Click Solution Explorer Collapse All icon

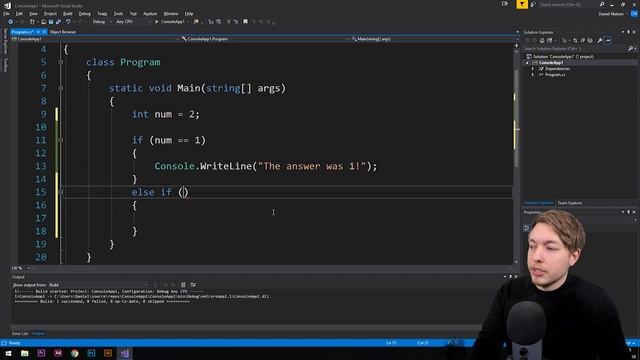pyautogui.click(x=582, y=40)
